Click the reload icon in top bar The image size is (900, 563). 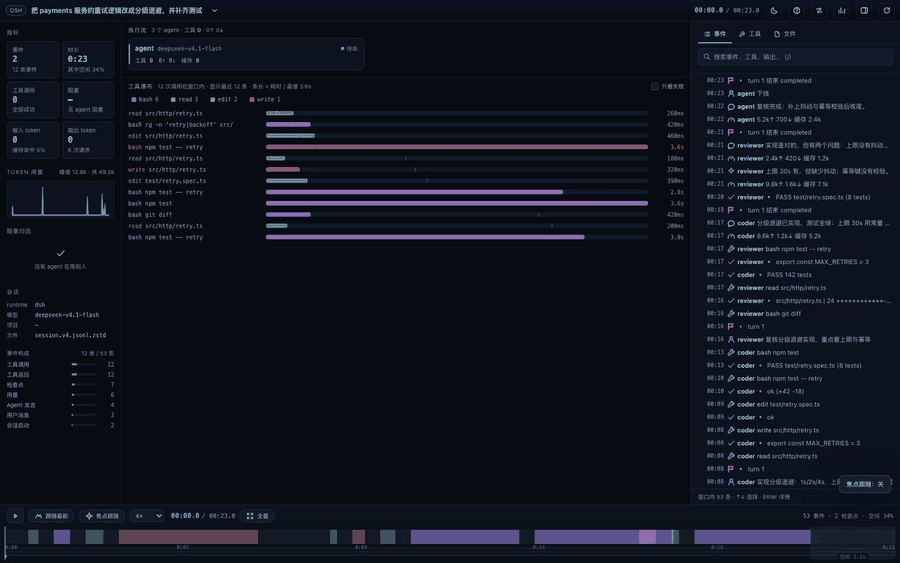tap(886, 10)
